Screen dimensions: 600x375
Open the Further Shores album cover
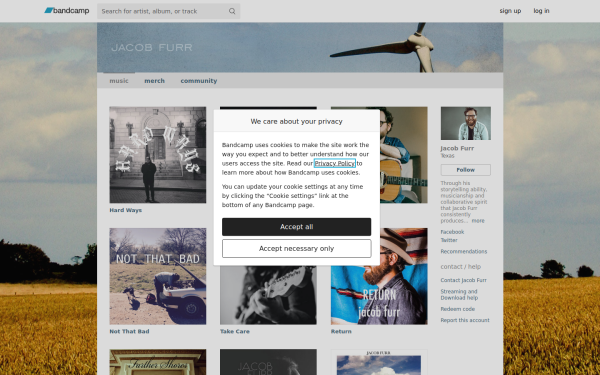coord(158,362)
